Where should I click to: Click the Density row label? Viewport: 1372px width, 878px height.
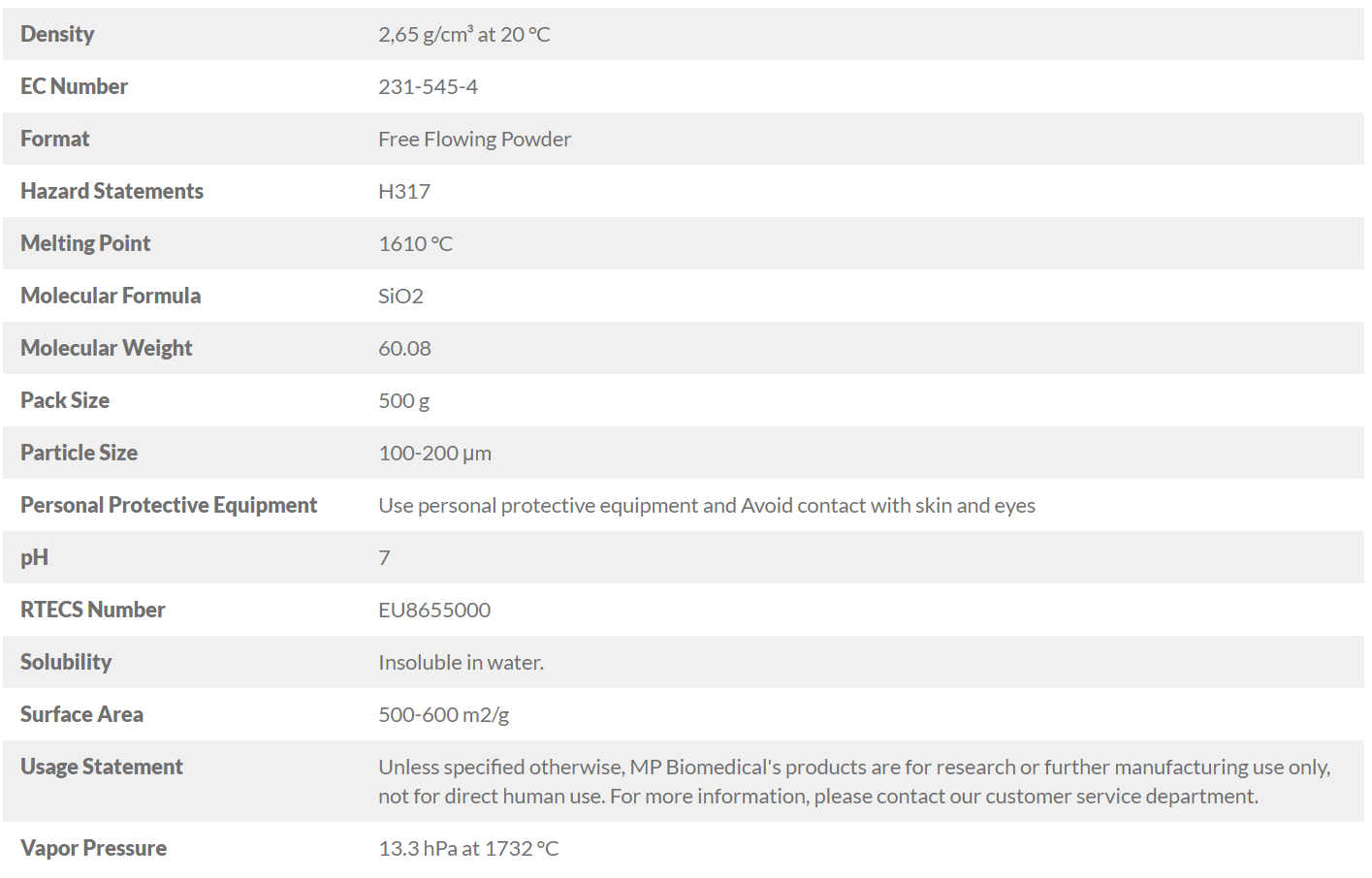click(57, 34)
